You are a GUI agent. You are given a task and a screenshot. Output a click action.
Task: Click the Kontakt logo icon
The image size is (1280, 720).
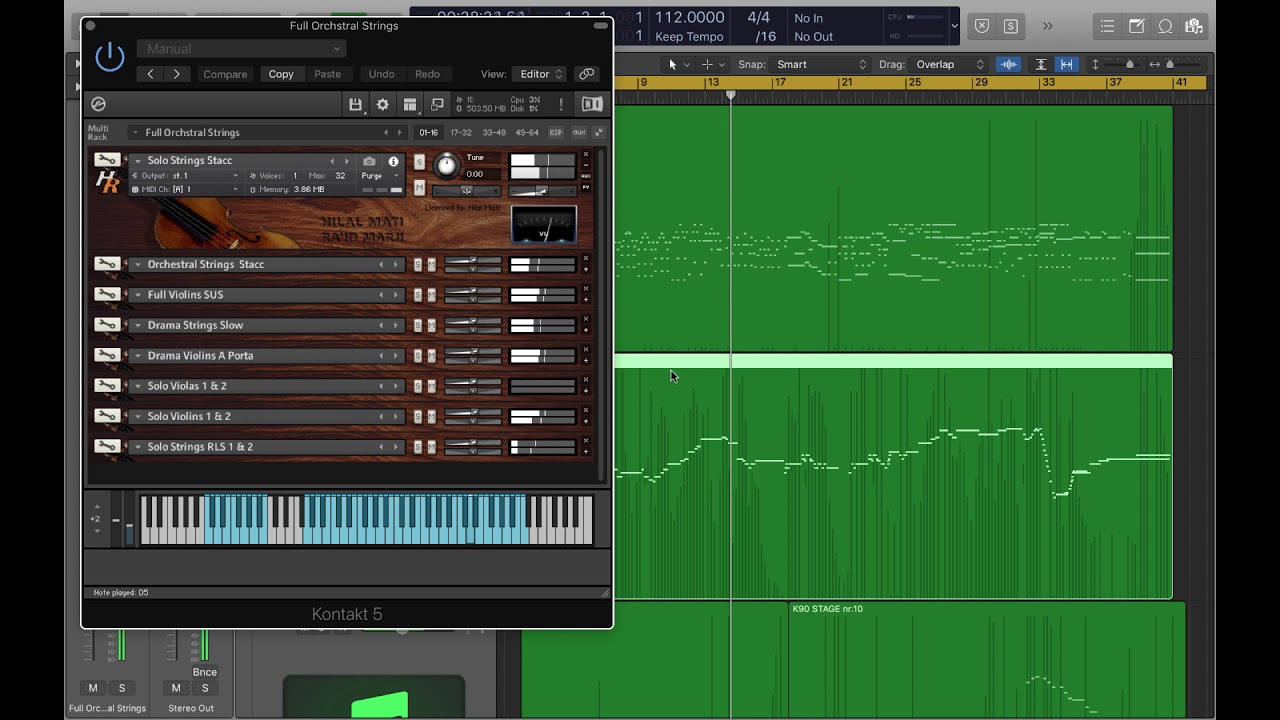98,104
